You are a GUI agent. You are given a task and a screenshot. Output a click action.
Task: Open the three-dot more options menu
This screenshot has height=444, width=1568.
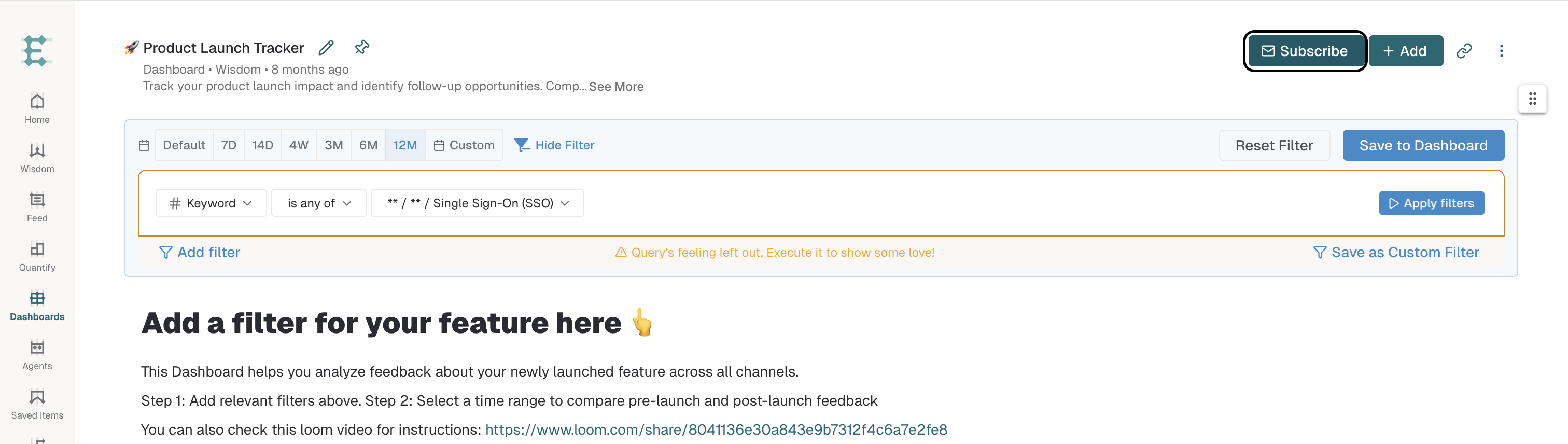1501,50
